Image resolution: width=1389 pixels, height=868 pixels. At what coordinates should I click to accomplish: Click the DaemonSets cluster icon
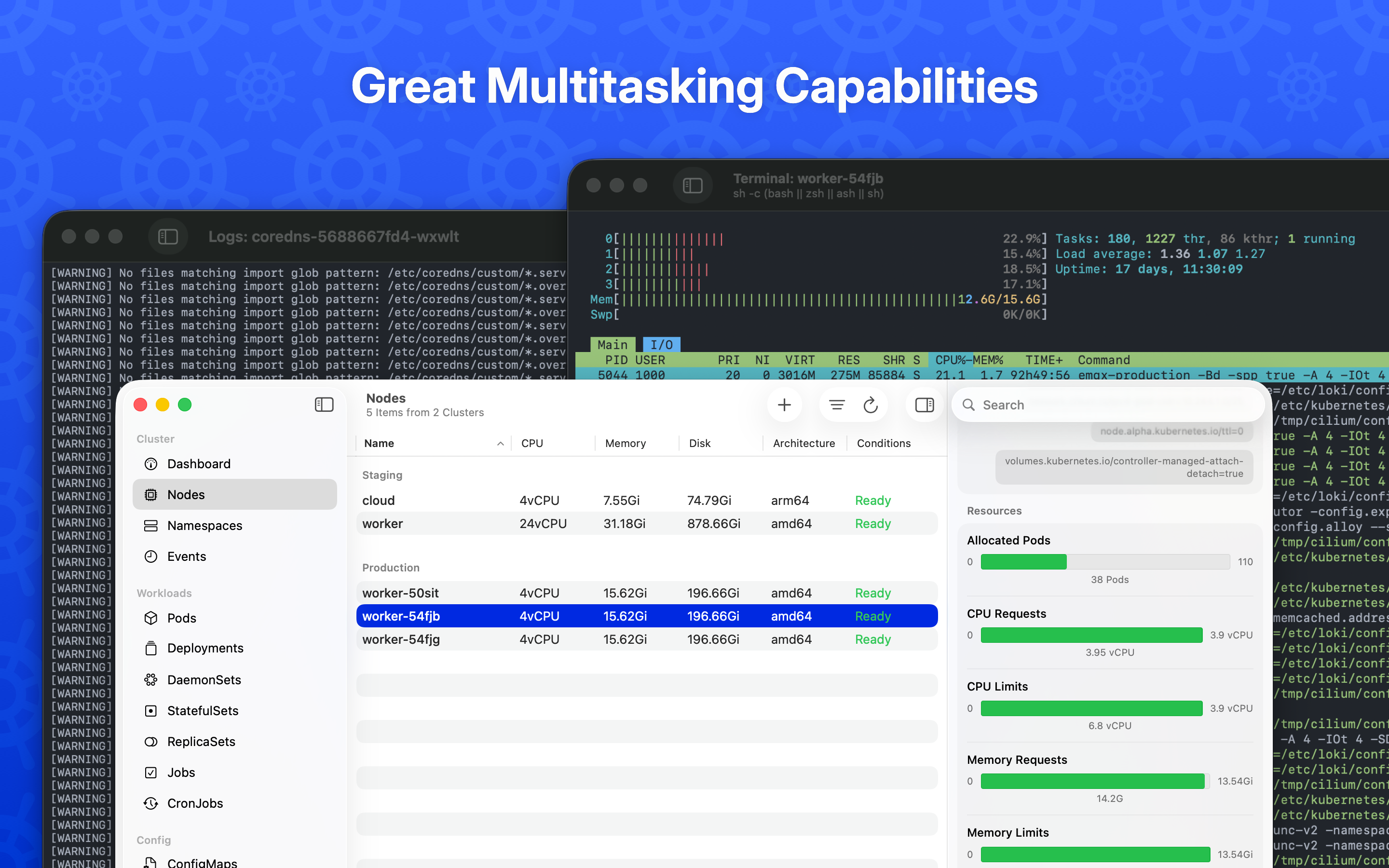tap(151, 680)
